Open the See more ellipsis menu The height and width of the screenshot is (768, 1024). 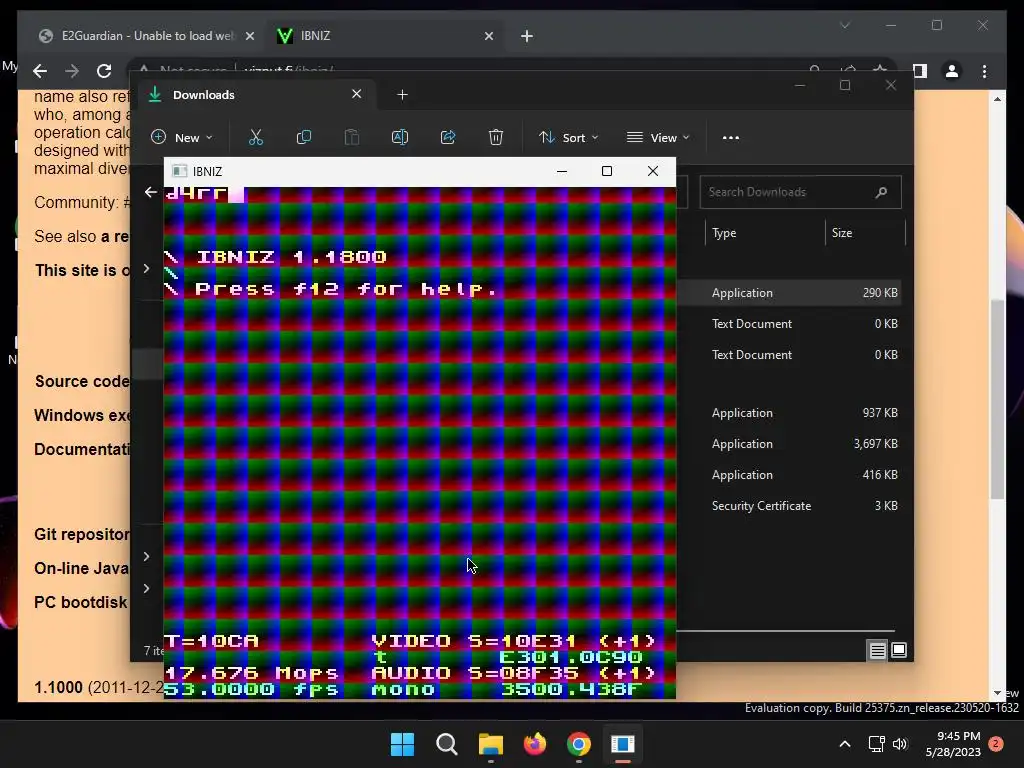pos(731,137)
